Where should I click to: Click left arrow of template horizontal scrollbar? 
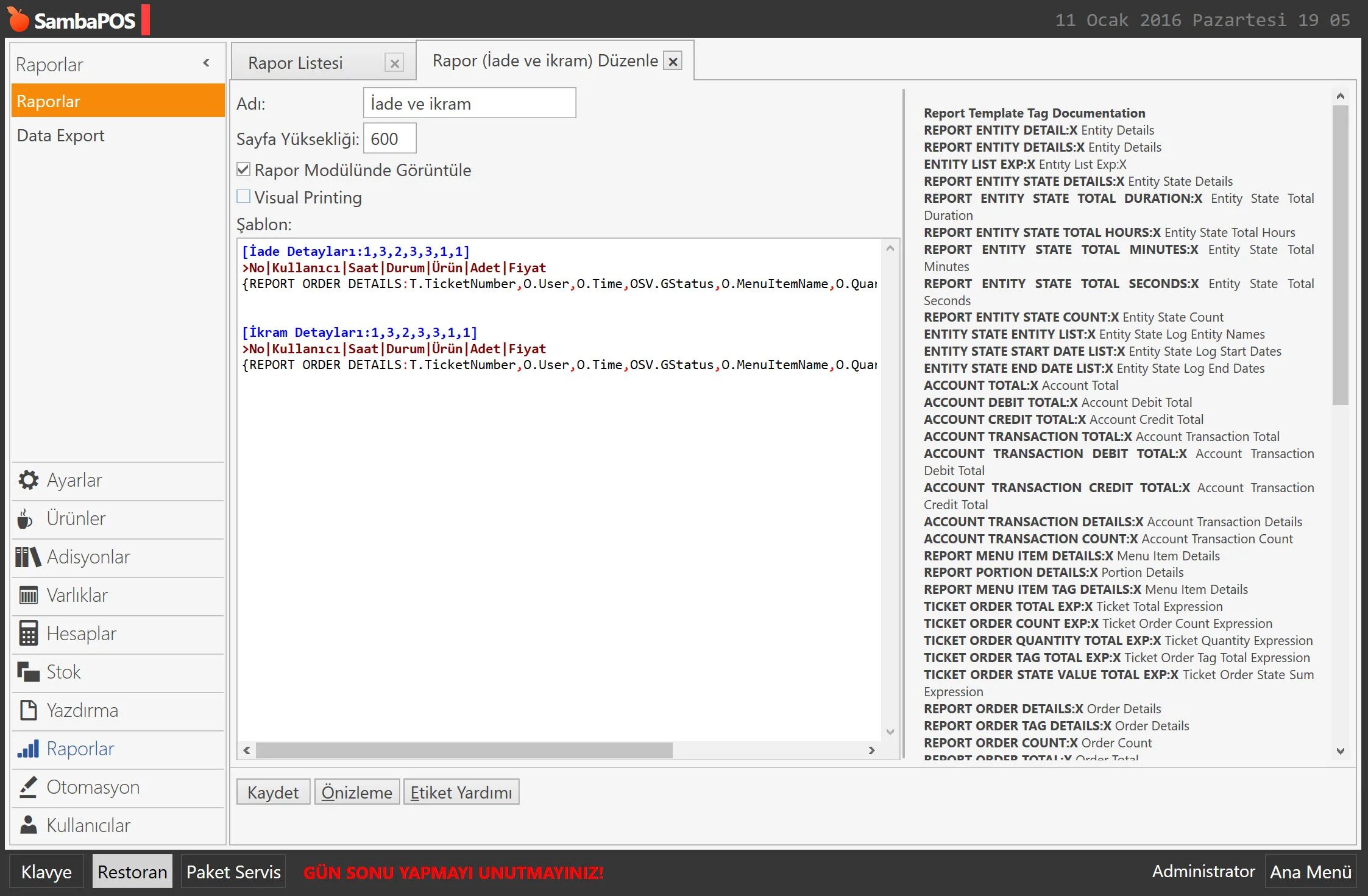click(247, 750)
